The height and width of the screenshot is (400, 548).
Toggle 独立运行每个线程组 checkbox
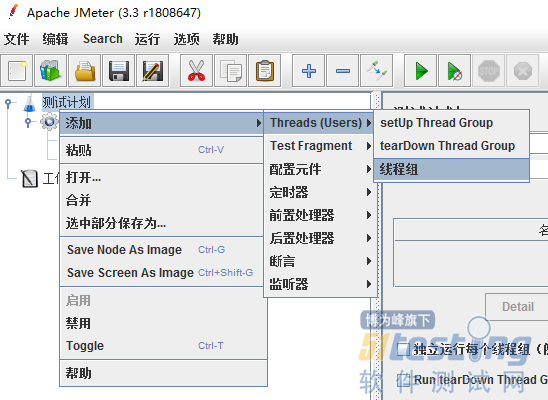(x=403, y=349)
